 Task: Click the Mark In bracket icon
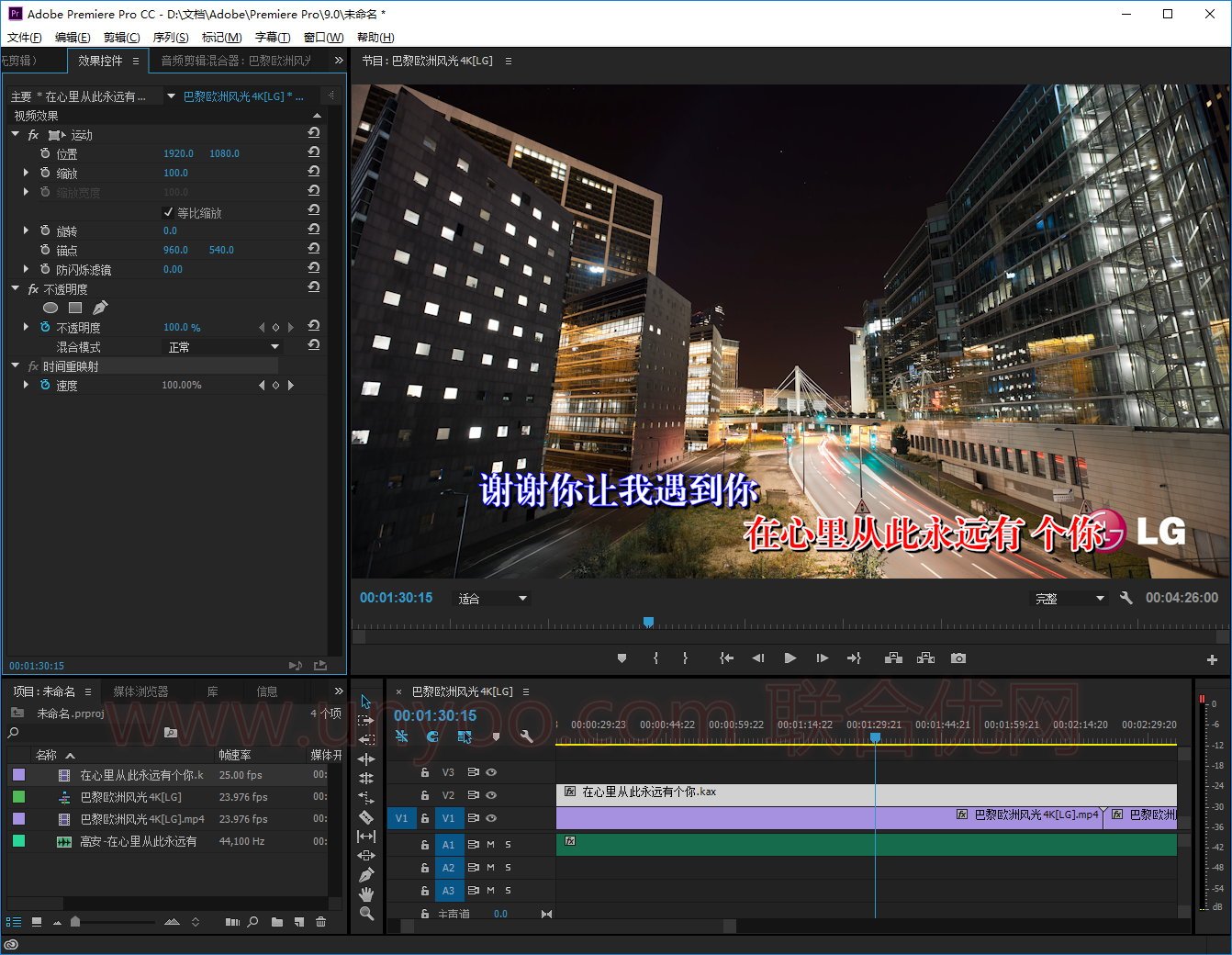655,658
